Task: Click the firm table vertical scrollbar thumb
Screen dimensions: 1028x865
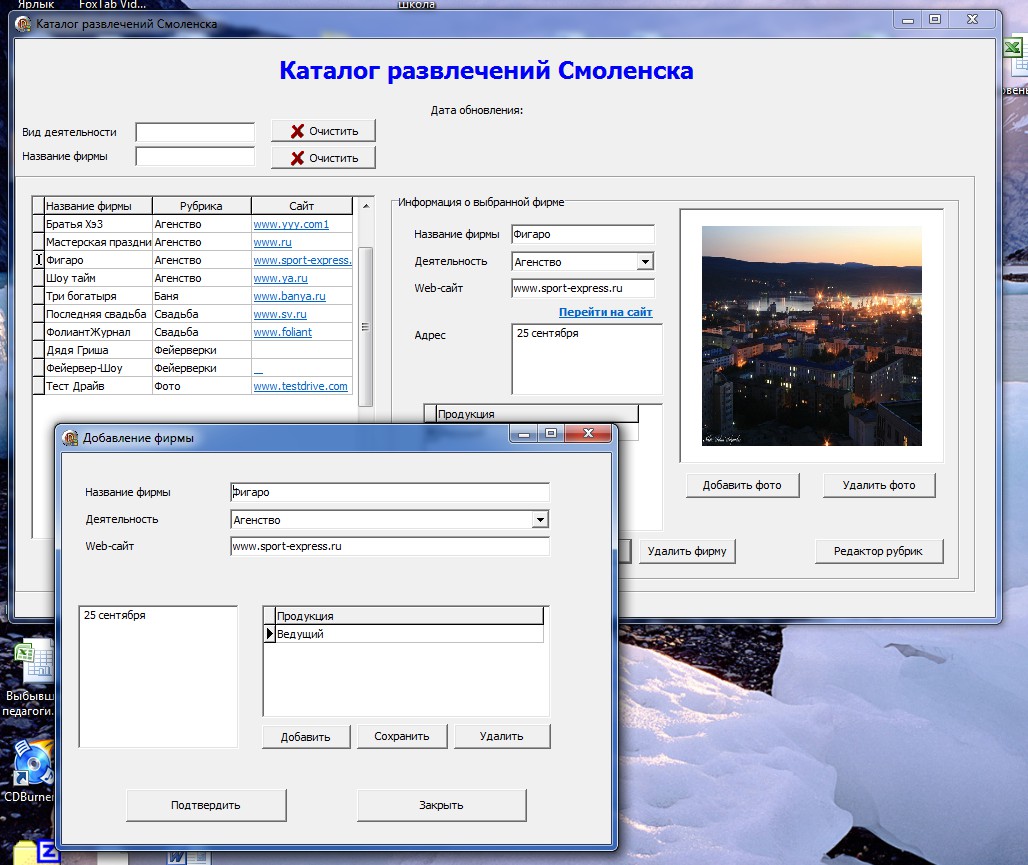Action: tap(366, 327)
